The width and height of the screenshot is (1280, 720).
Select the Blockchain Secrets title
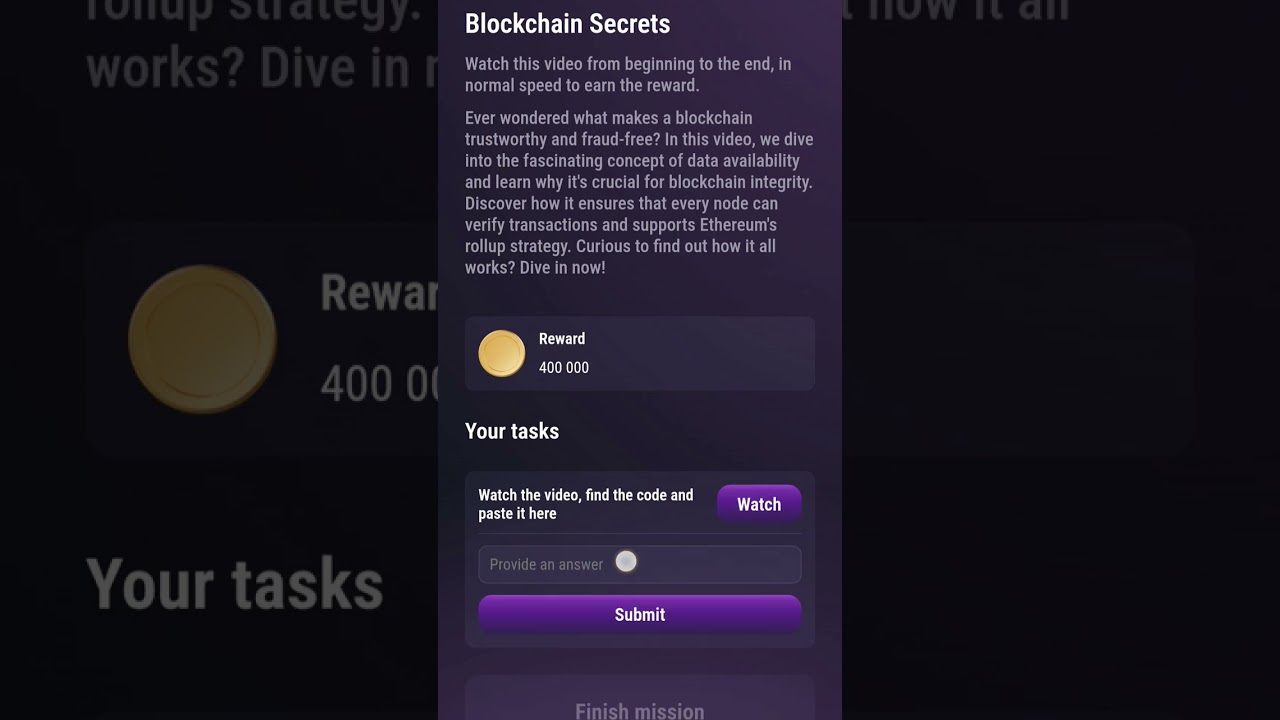coord(567,24)
